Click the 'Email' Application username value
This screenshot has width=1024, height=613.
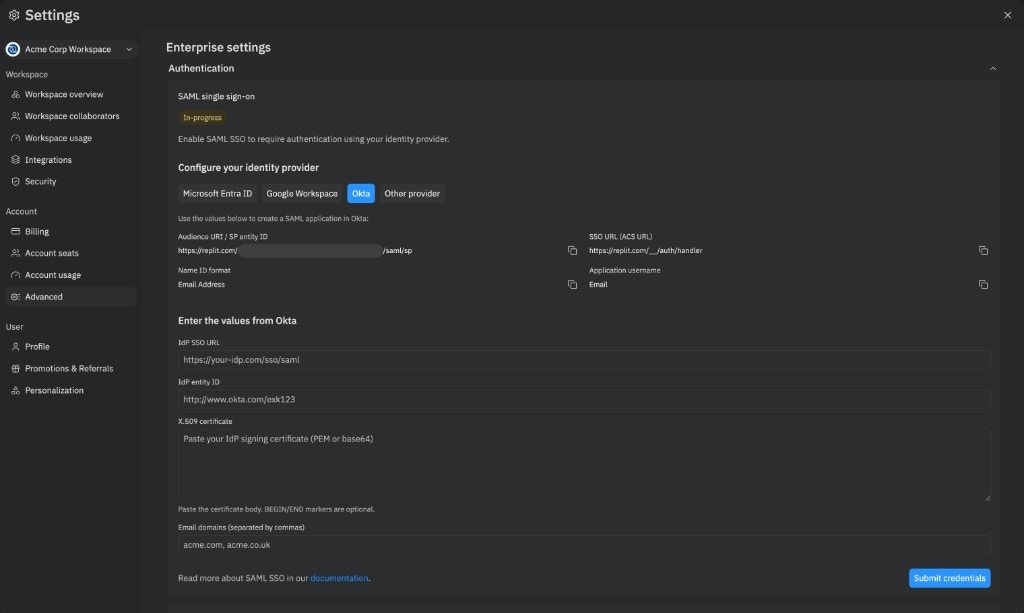click(598, 285)
